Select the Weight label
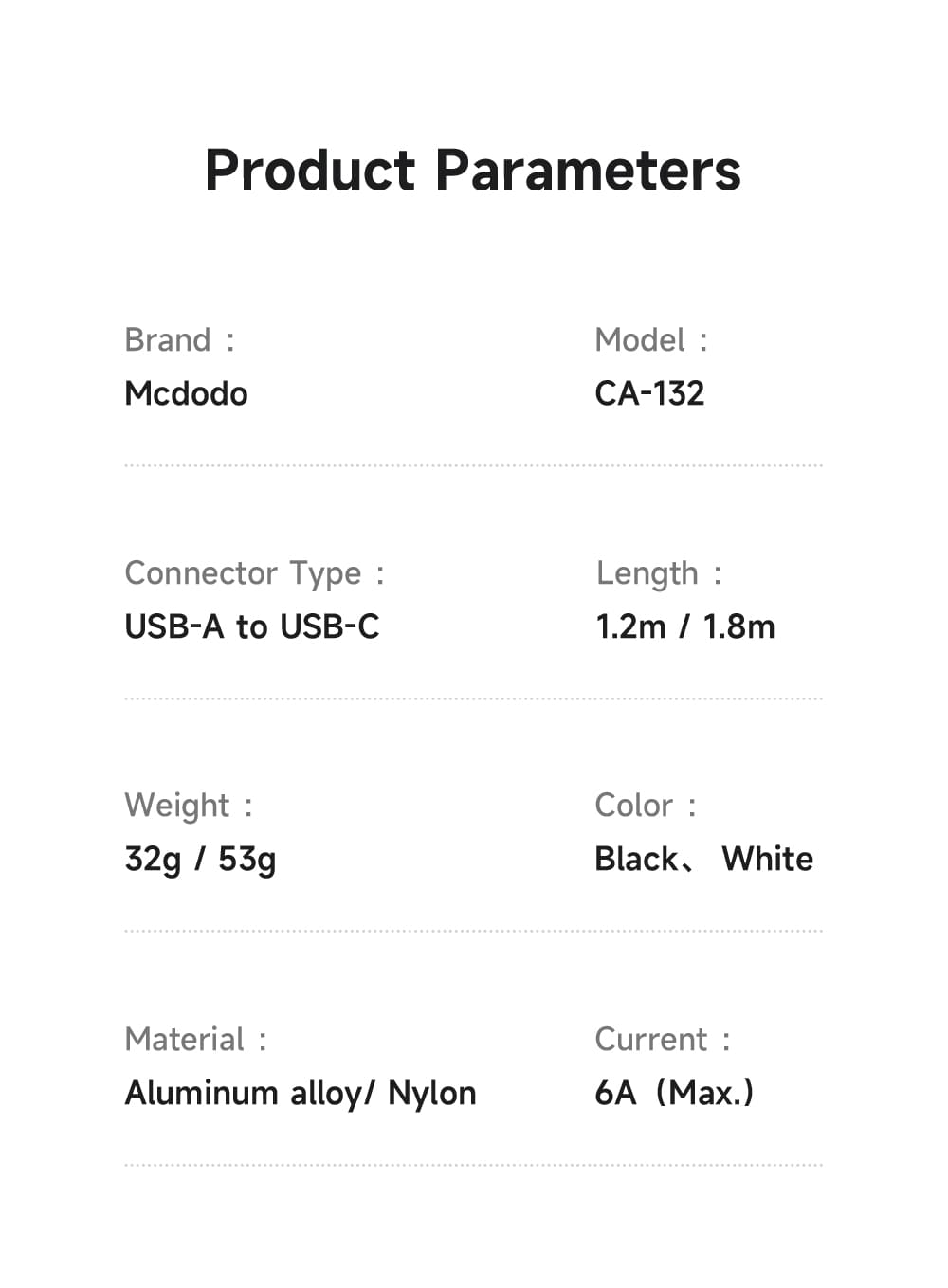Viewport: 948px width, 1288px height. click(177, 806)
